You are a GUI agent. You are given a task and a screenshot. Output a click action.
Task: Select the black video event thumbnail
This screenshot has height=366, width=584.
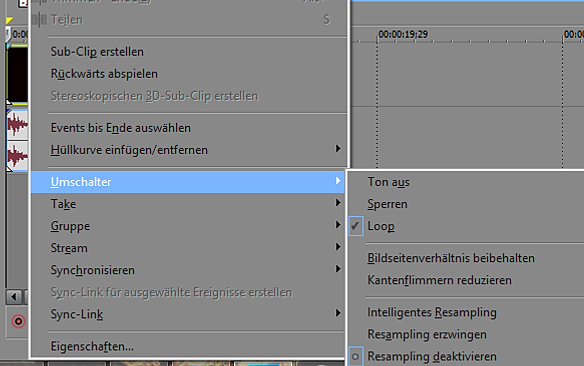click(x=17, y=73)
